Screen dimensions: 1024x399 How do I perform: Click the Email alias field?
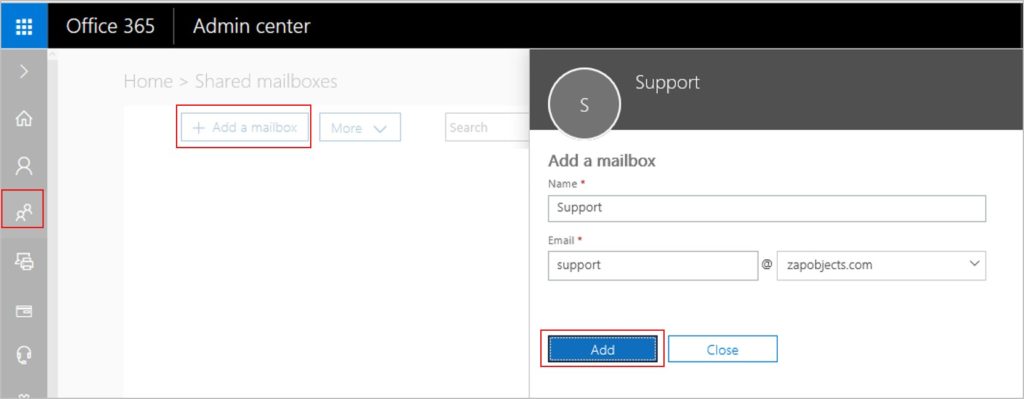pyautogui.click(x=653, y=266)
